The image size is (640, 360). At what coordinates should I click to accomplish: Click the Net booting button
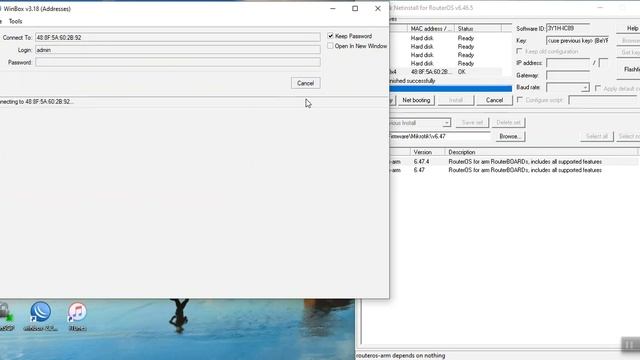click(x=416, y=100)
